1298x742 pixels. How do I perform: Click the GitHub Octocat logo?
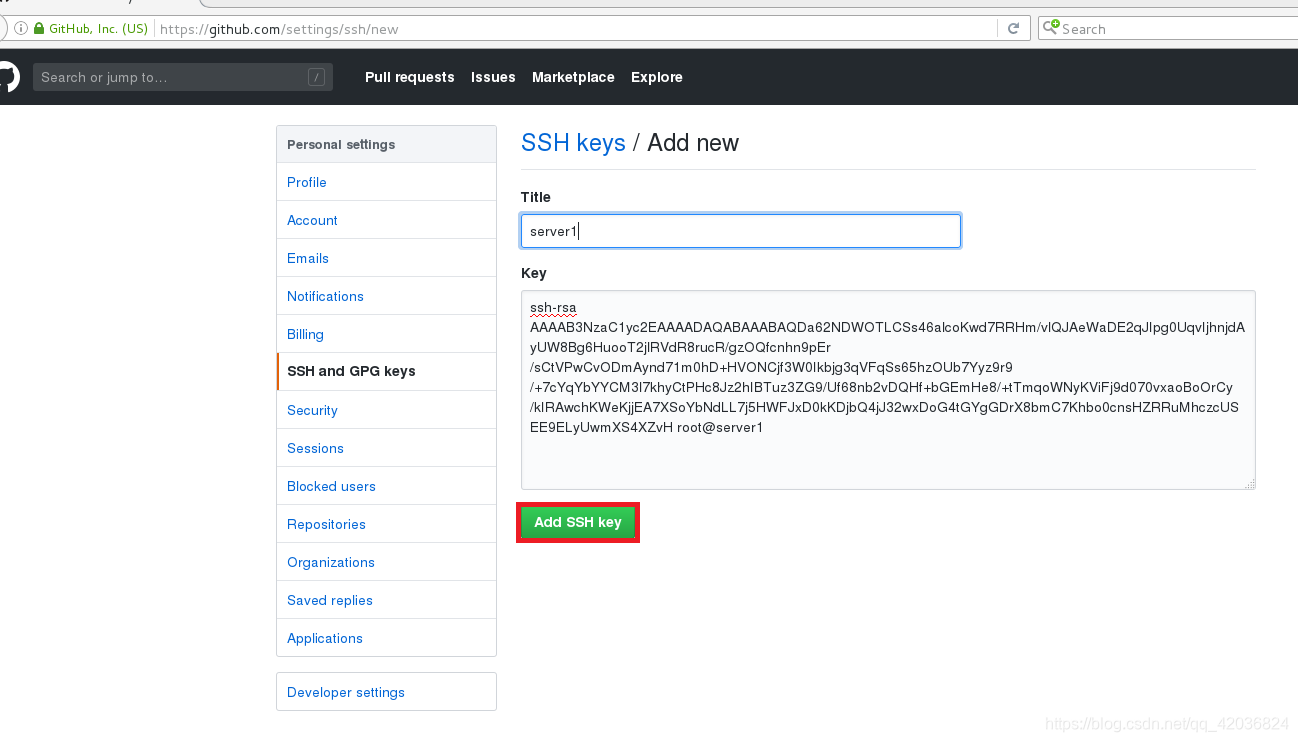click(x=6, y=77)
